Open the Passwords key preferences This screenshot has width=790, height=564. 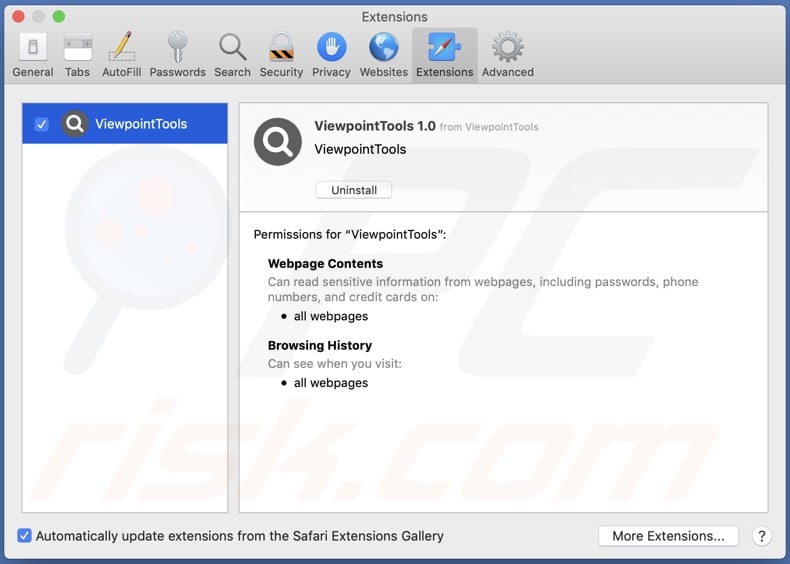click(177, 55)
